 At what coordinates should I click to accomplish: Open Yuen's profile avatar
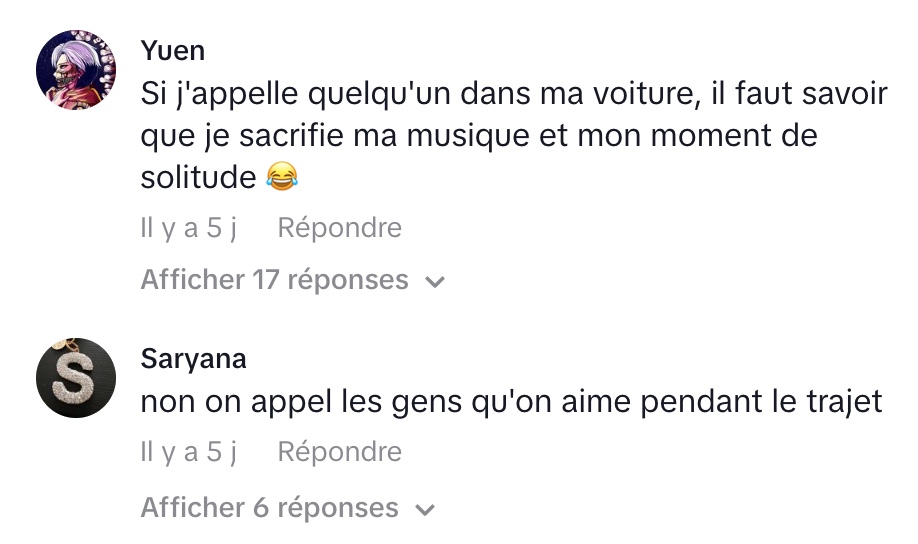tap(76, 70)
